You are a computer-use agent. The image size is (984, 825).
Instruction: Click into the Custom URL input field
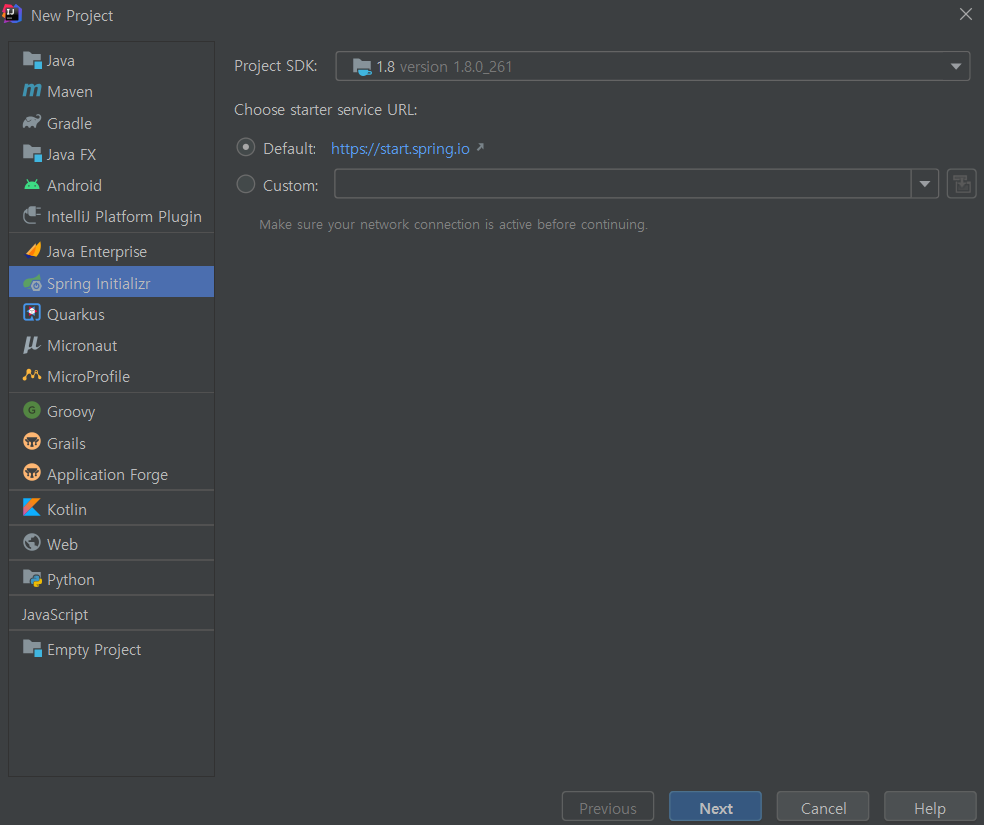623,184
